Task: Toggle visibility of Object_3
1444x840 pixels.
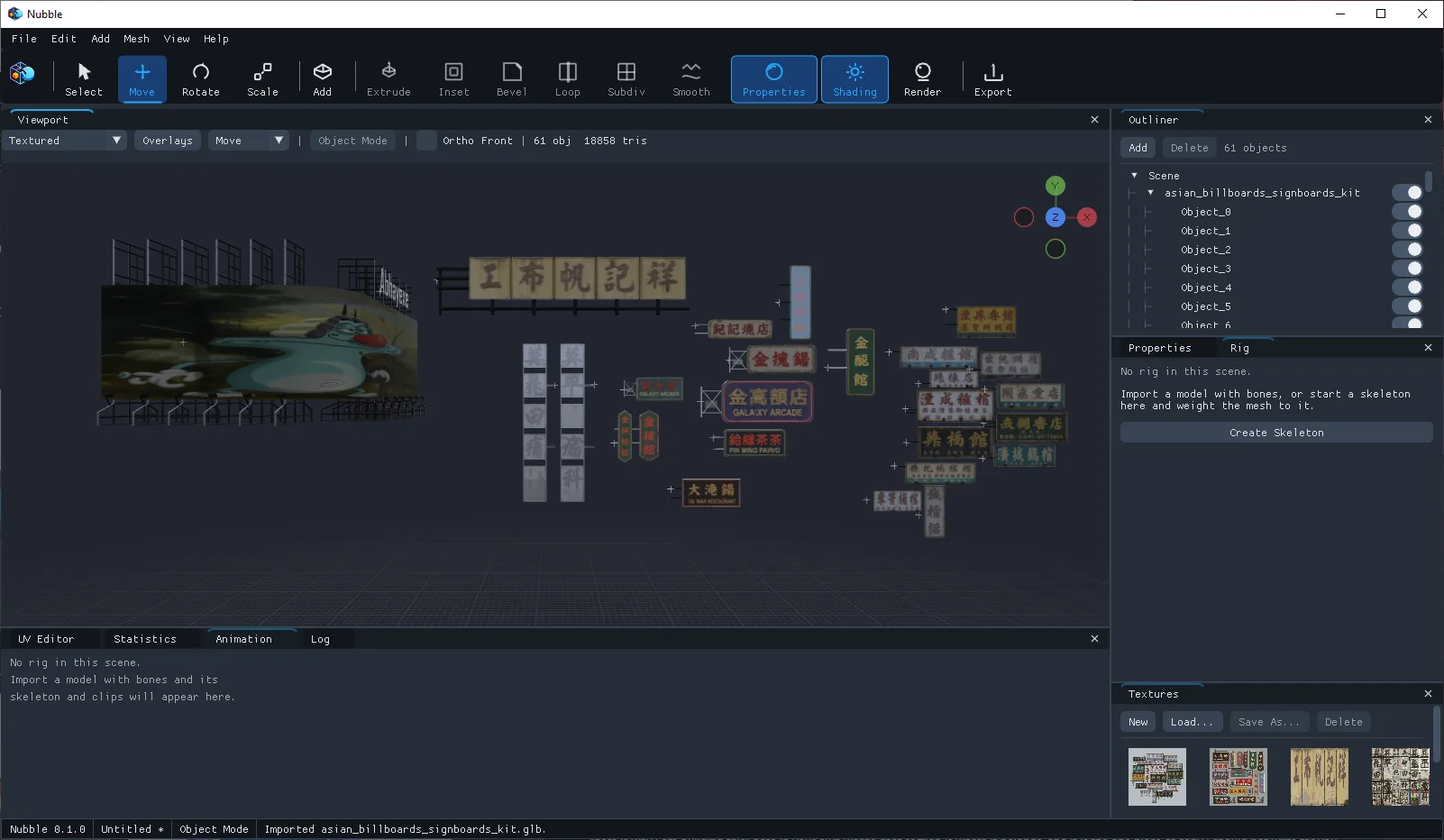Action: tap(1407, 269)
